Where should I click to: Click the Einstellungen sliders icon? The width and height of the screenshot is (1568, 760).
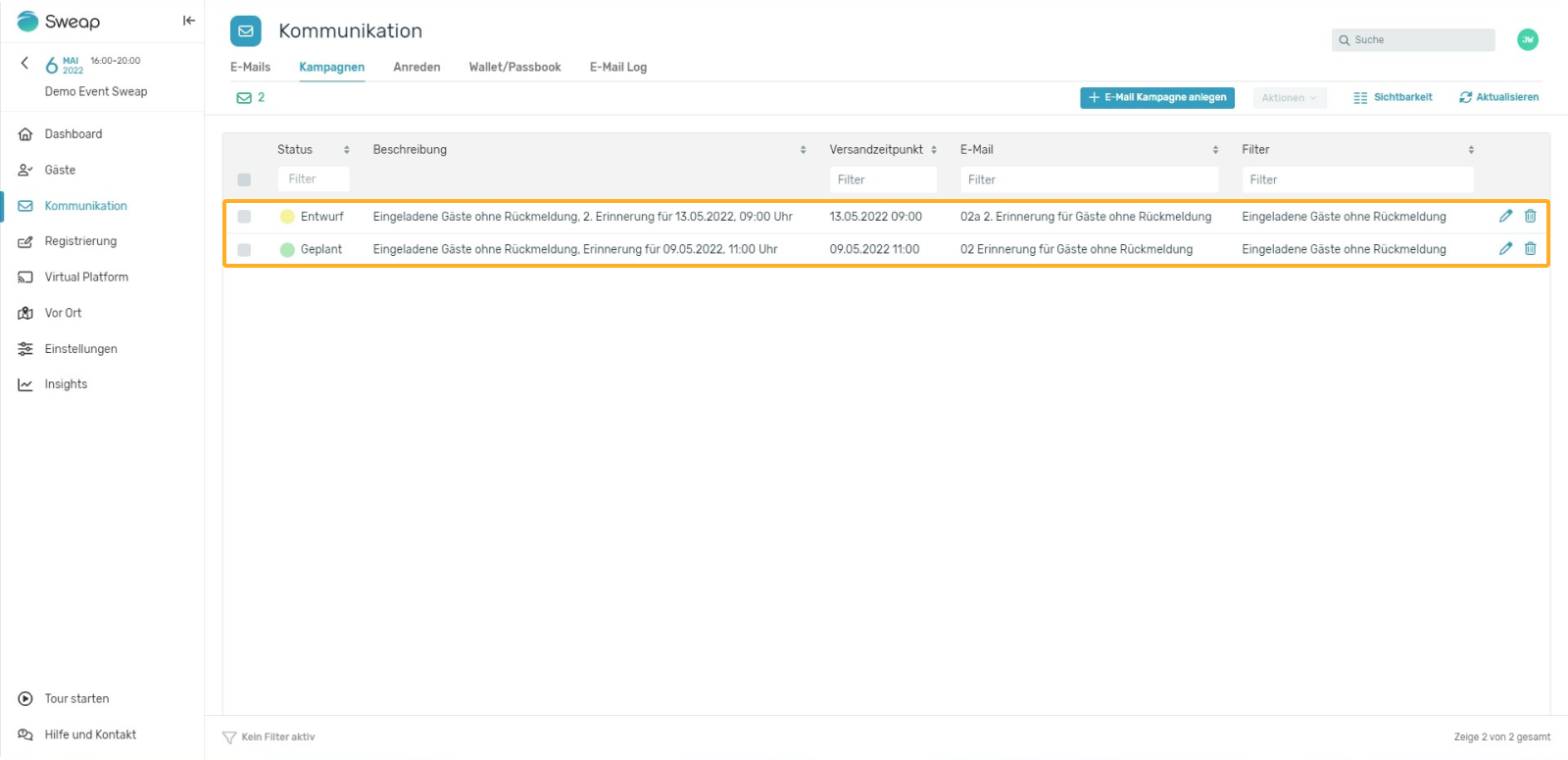coord(25,349)
